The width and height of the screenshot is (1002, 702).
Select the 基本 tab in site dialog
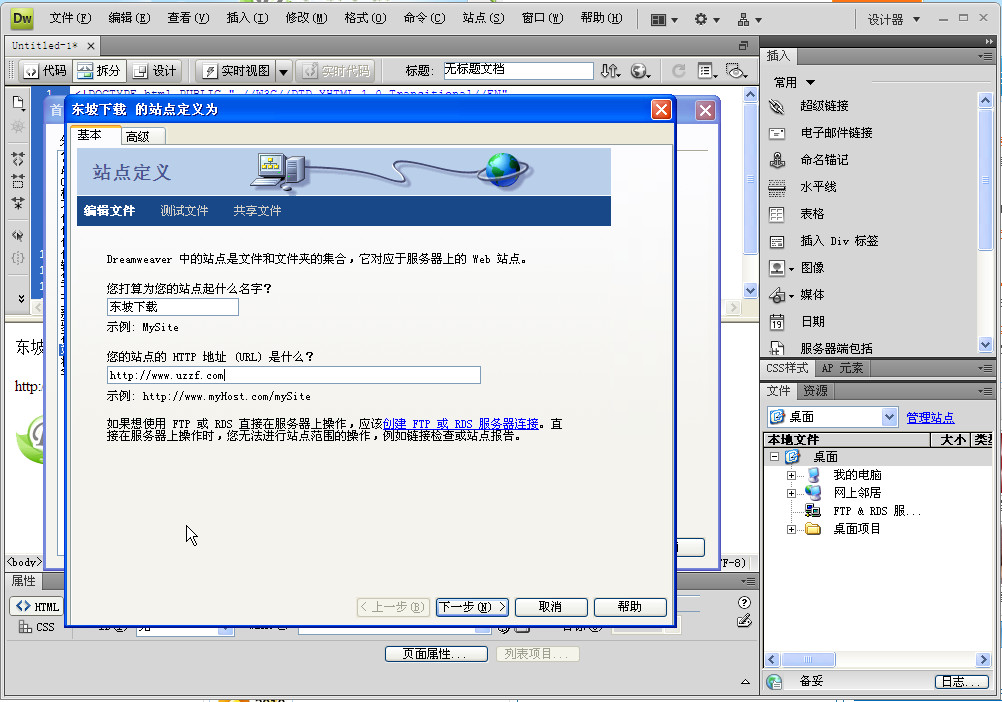coord(95,135)
